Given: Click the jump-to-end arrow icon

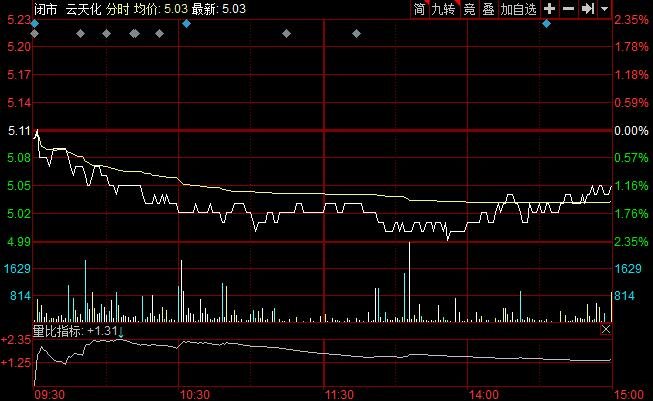Looking at the screenshot, I should (588, 8).
